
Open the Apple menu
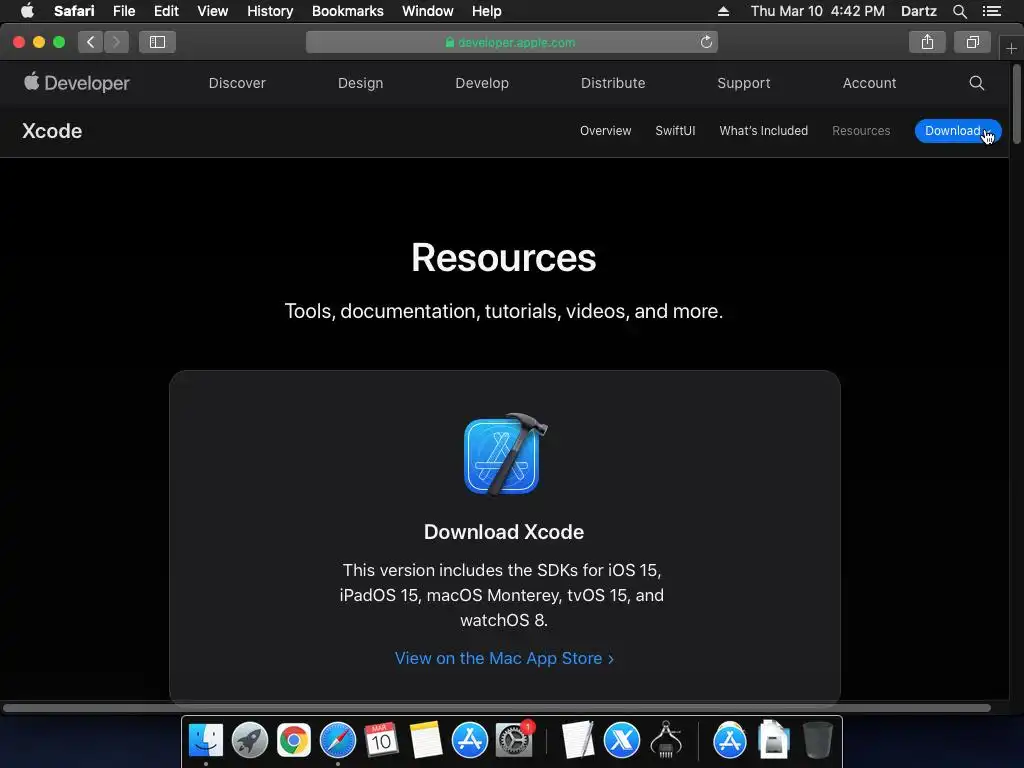(27, 11)
